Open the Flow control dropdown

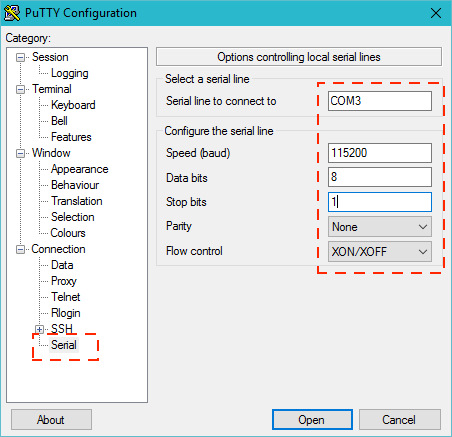(x=380, y=252)
